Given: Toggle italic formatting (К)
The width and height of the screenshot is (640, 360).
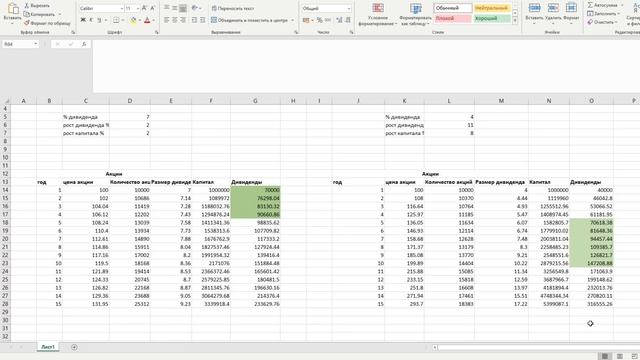Looking at the screenshot, I should (x=91, y=20).
